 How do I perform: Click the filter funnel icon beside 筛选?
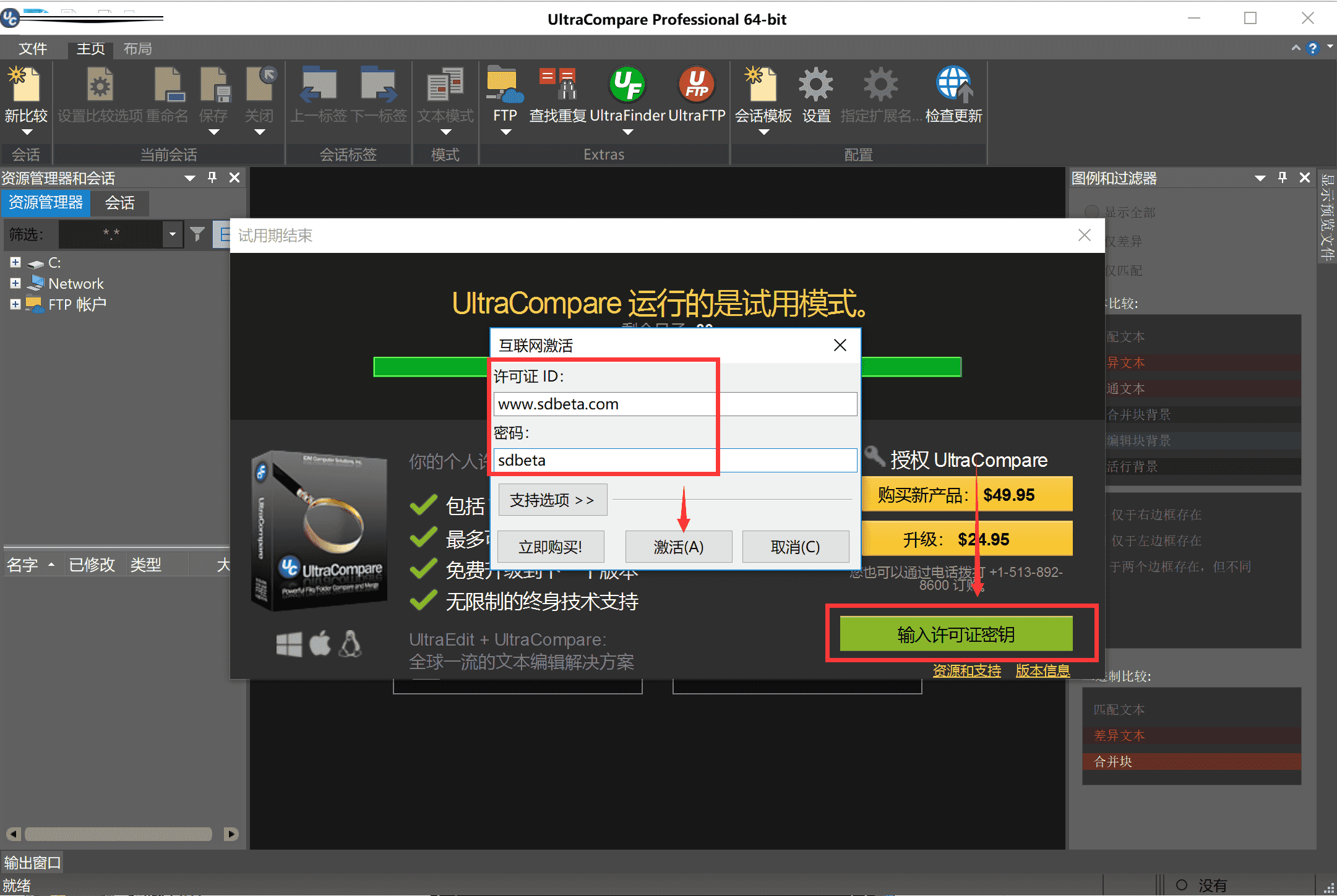pos(197,234)
